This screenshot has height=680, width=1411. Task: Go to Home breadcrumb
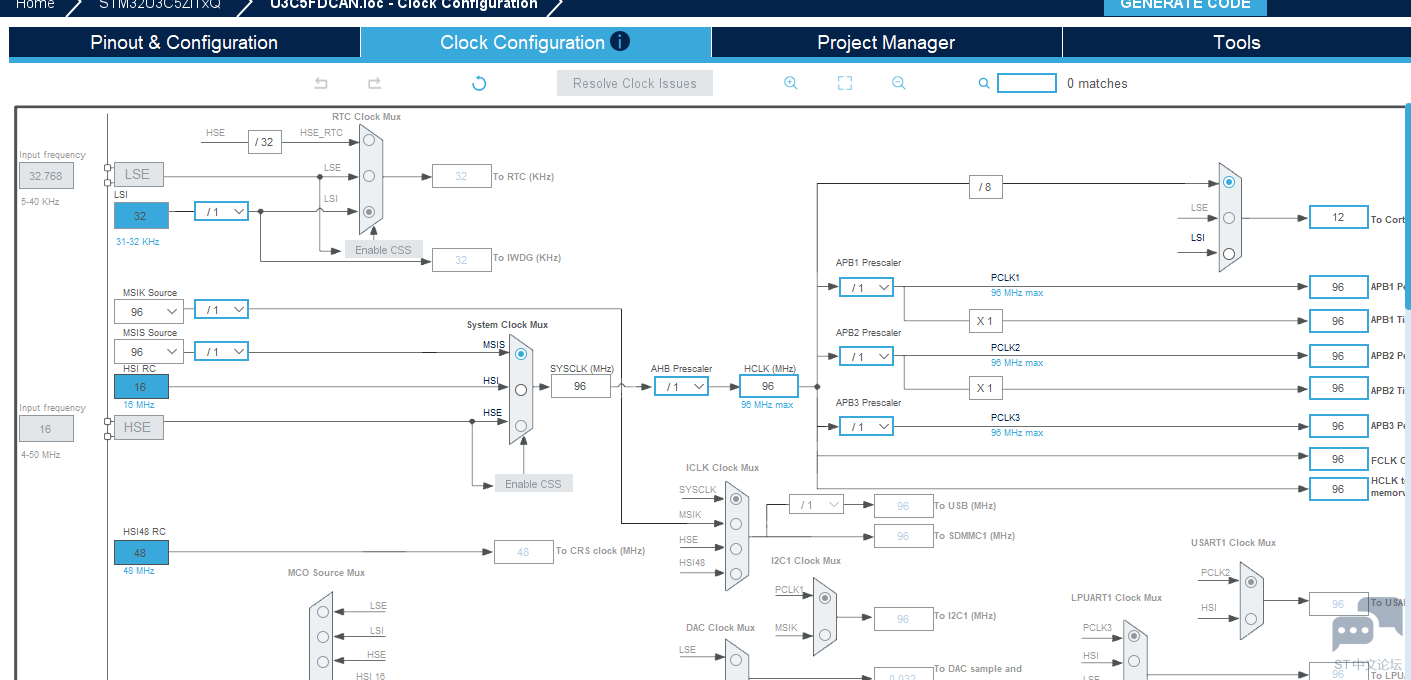click(35, 5)
